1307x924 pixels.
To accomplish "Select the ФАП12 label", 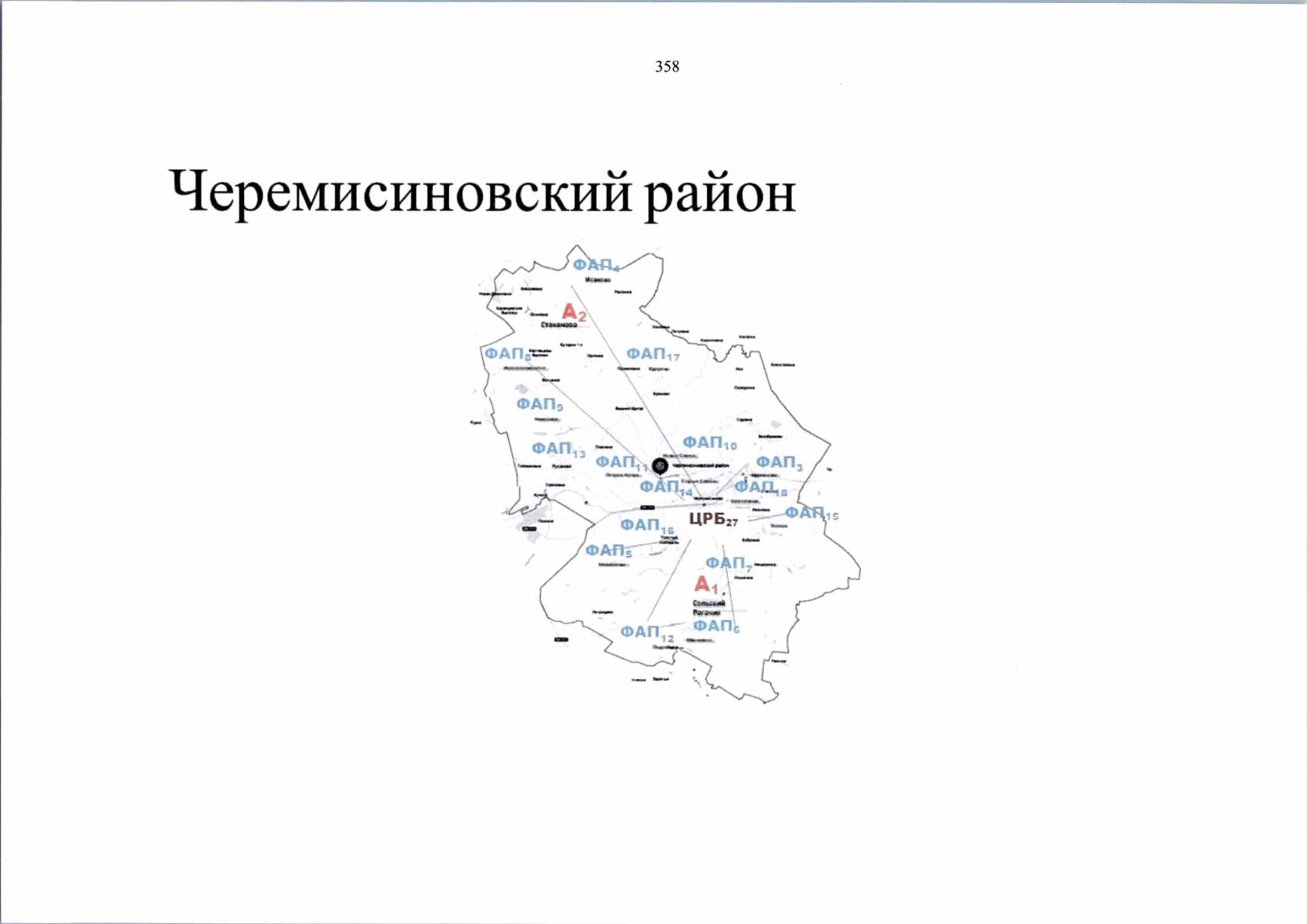I will point(648,633).
